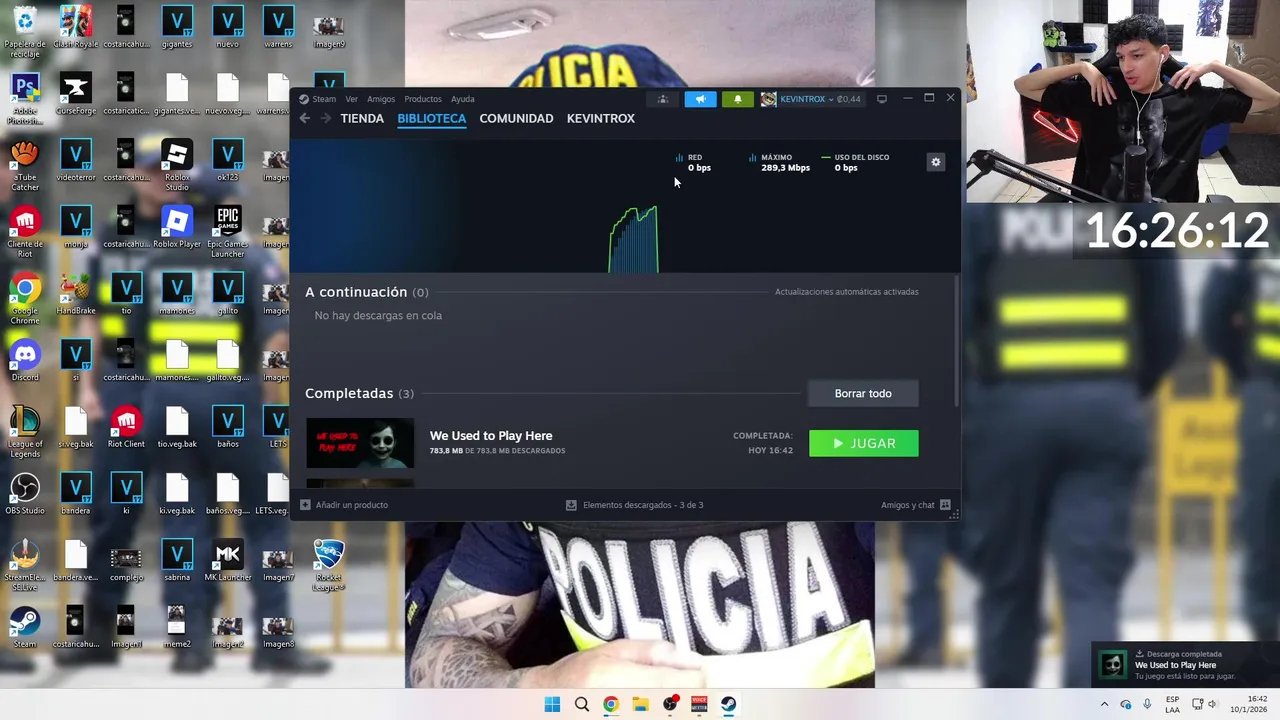Open the KEVINTROX profile tab

601,118
